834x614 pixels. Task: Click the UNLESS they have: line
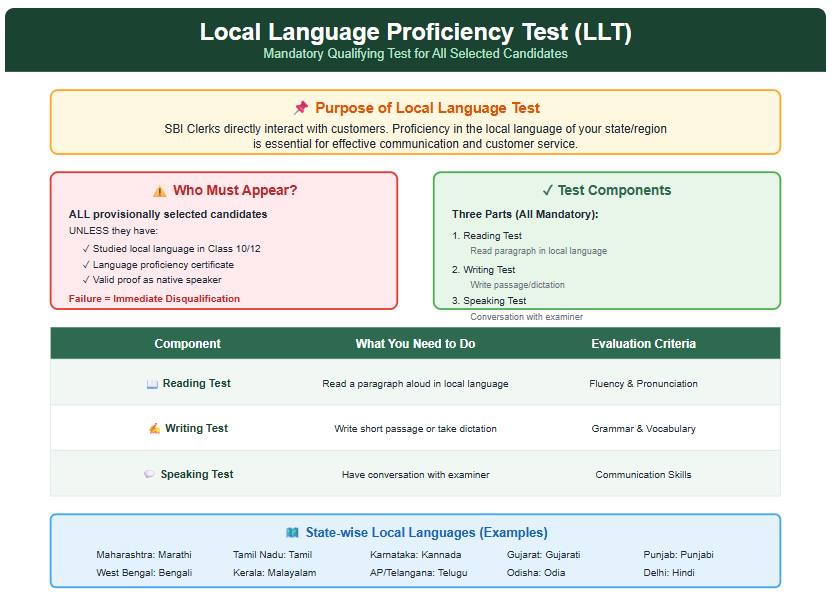click(113, 231)
